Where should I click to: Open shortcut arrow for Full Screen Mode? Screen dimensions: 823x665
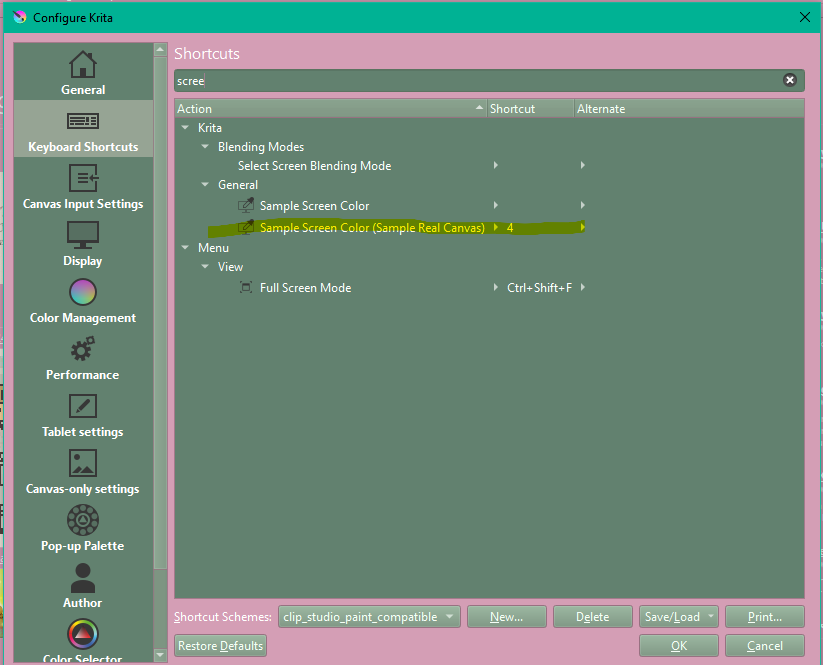[496, 288]
